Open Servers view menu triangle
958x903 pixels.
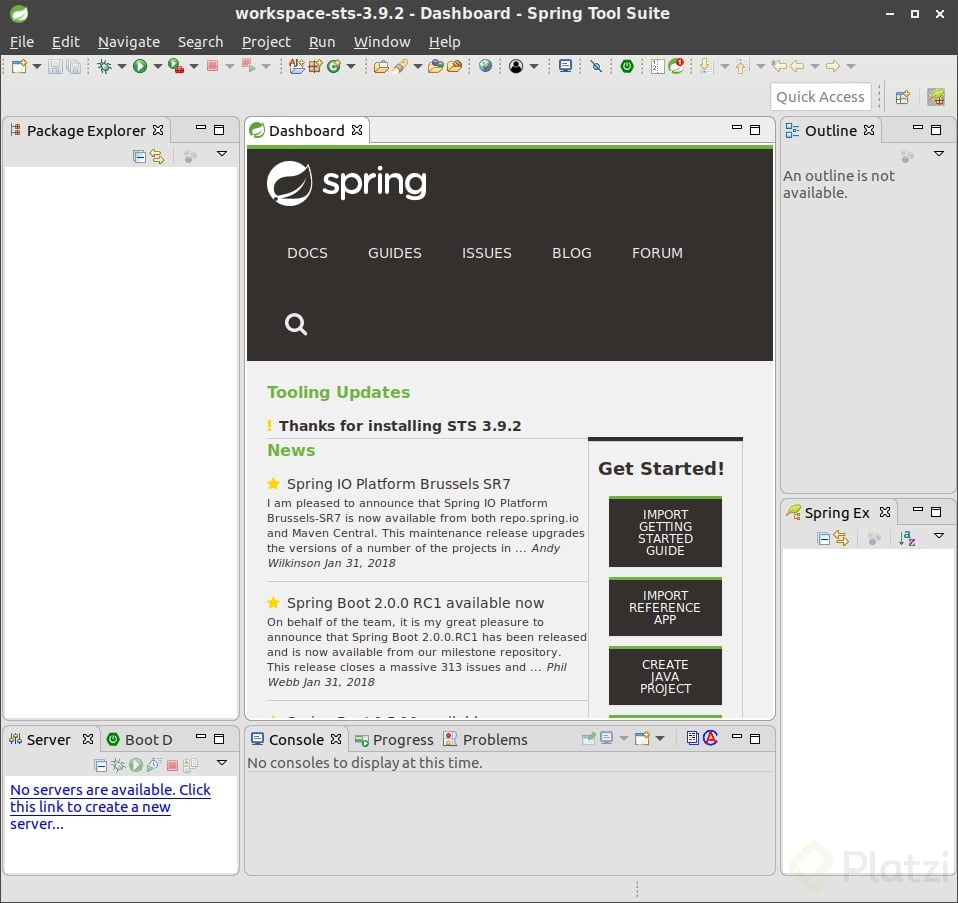coord(222,763)
